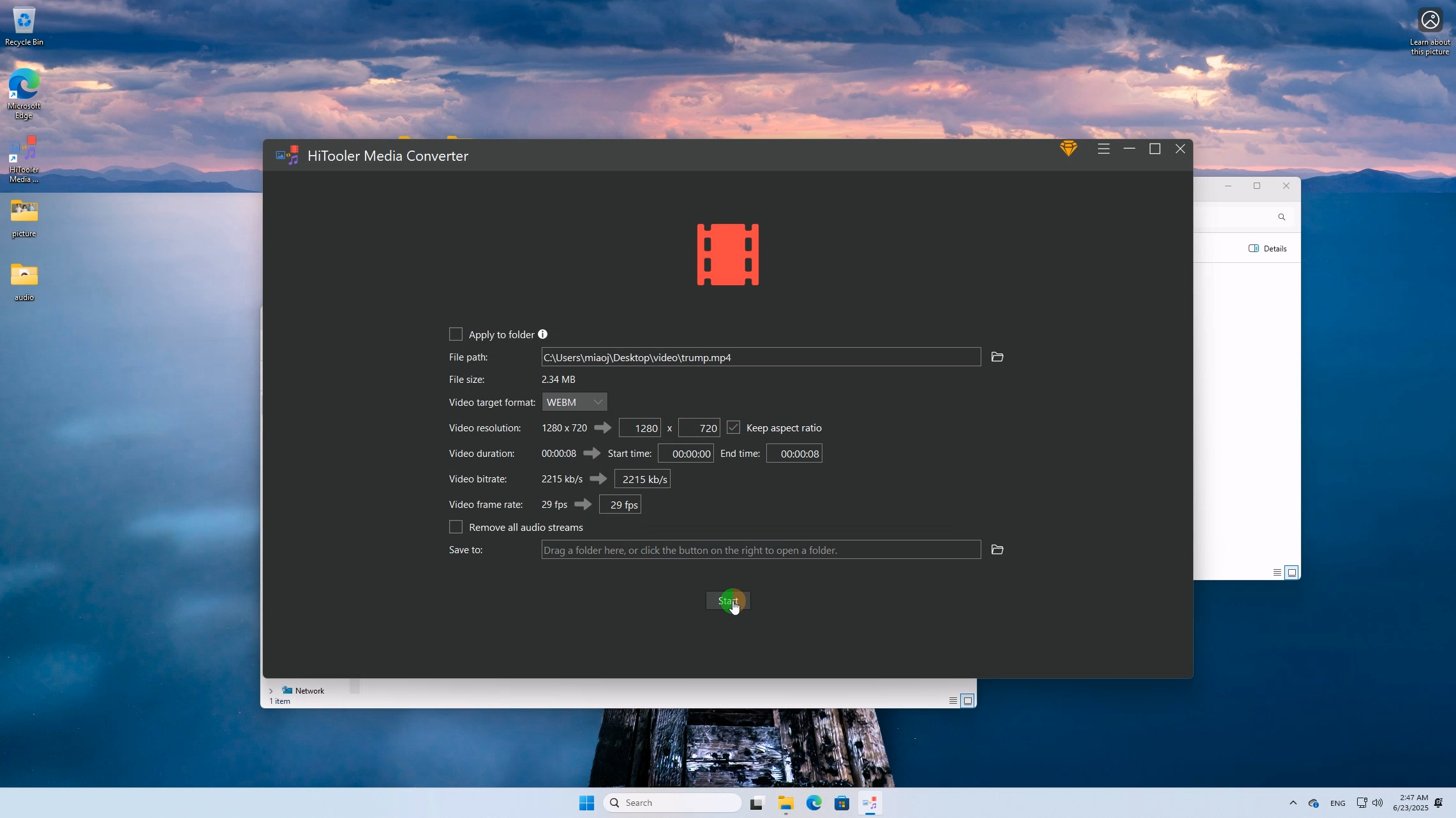1456x818 pixels.
Task: Click Learn about this picture
Action: pos(1429,19)
